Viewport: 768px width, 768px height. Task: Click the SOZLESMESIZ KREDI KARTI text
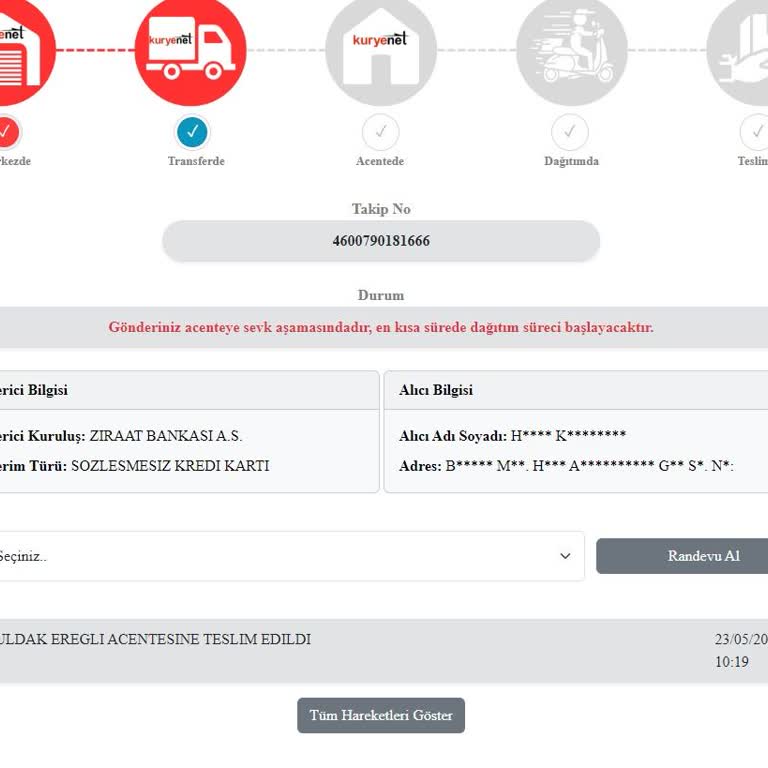170,466
